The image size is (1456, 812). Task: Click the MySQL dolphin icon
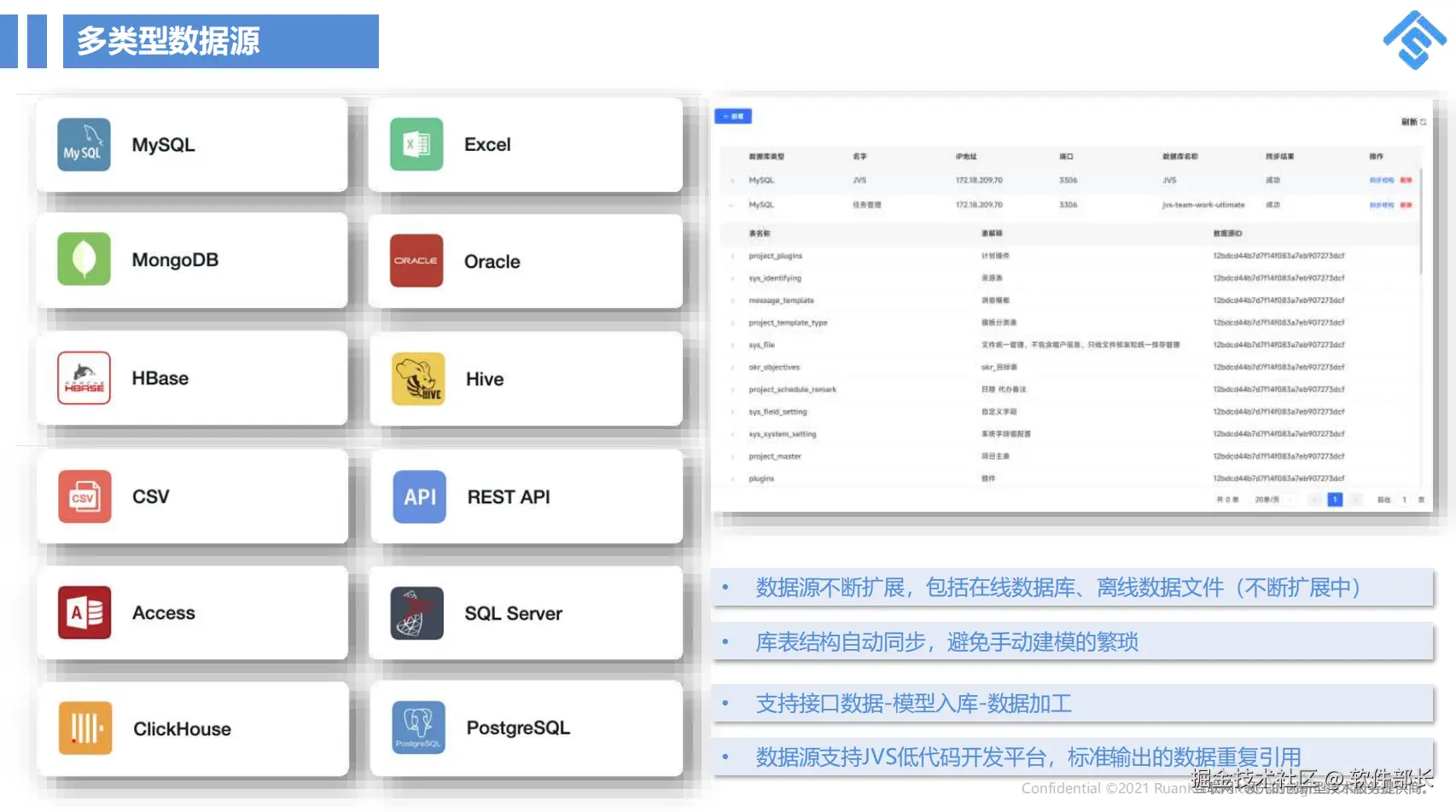pyautogui.click(x=84, y=145)
